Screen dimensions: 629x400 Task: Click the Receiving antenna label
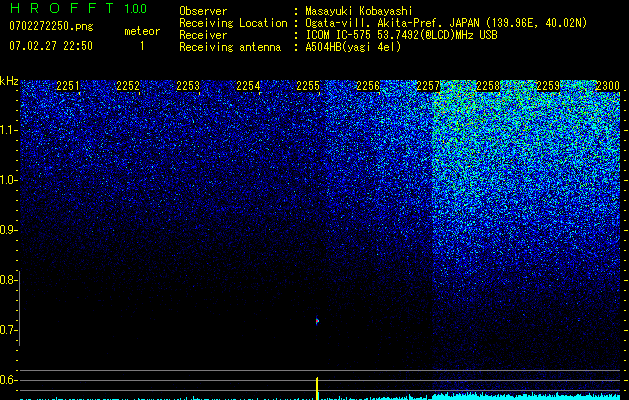click(230, 47)
